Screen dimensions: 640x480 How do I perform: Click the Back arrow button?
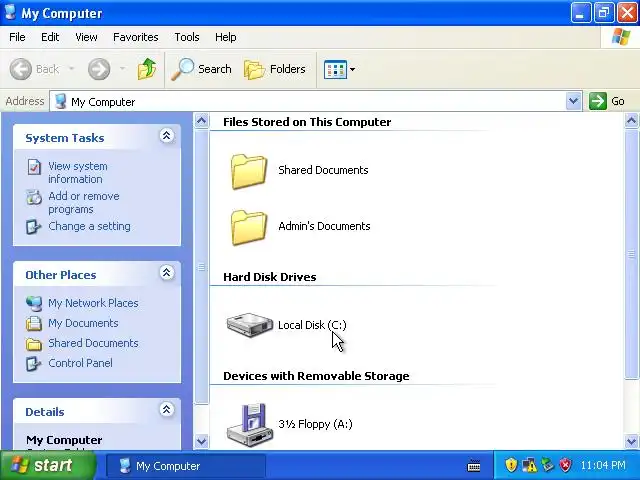click(x=34, y=69)
